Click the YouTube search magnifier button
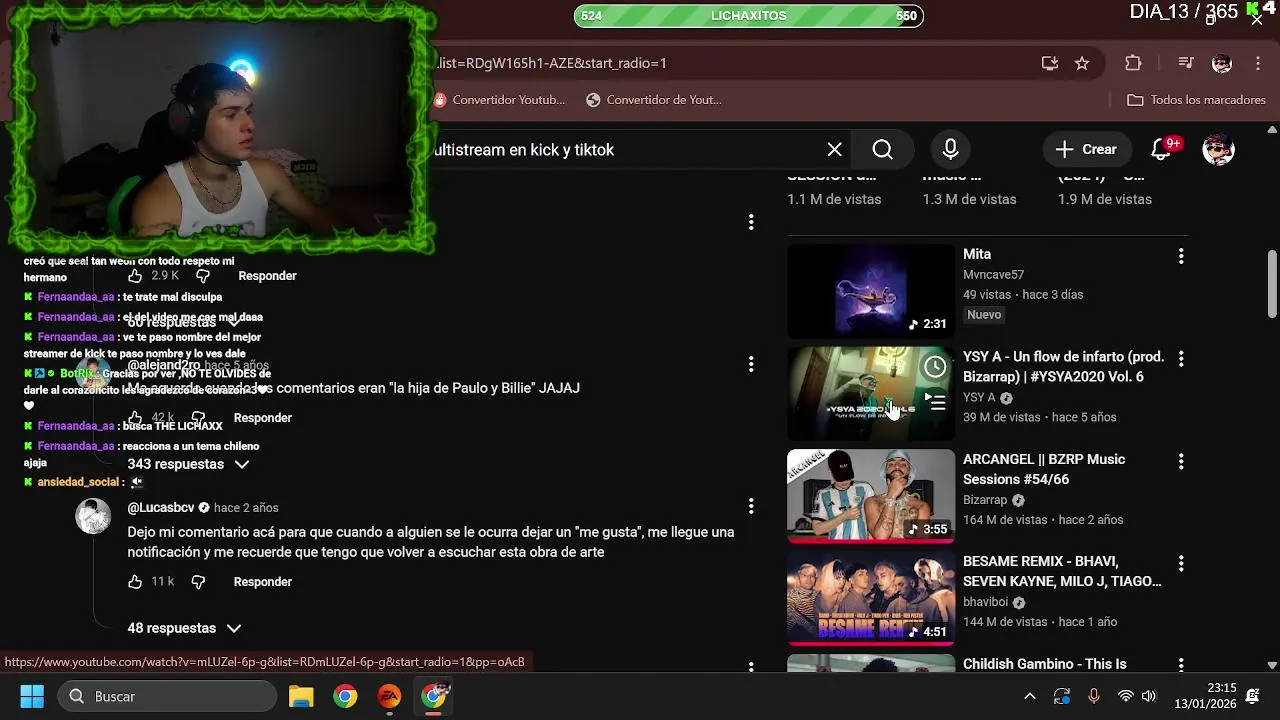This screenshot has height=720, width=1280. [882, 149]
